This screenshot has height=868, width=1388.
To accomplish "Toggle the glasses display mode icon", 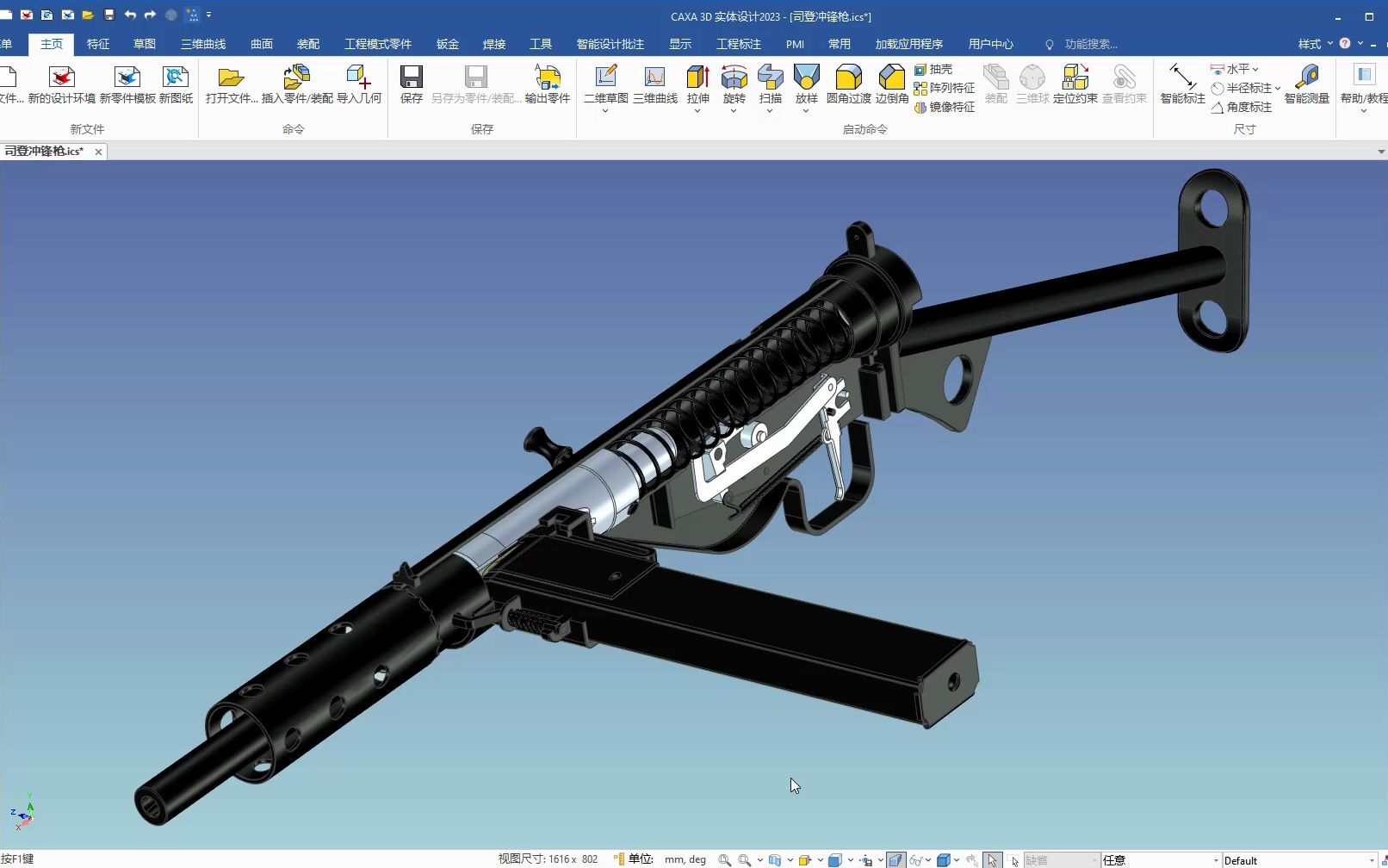I will point(916,859).
